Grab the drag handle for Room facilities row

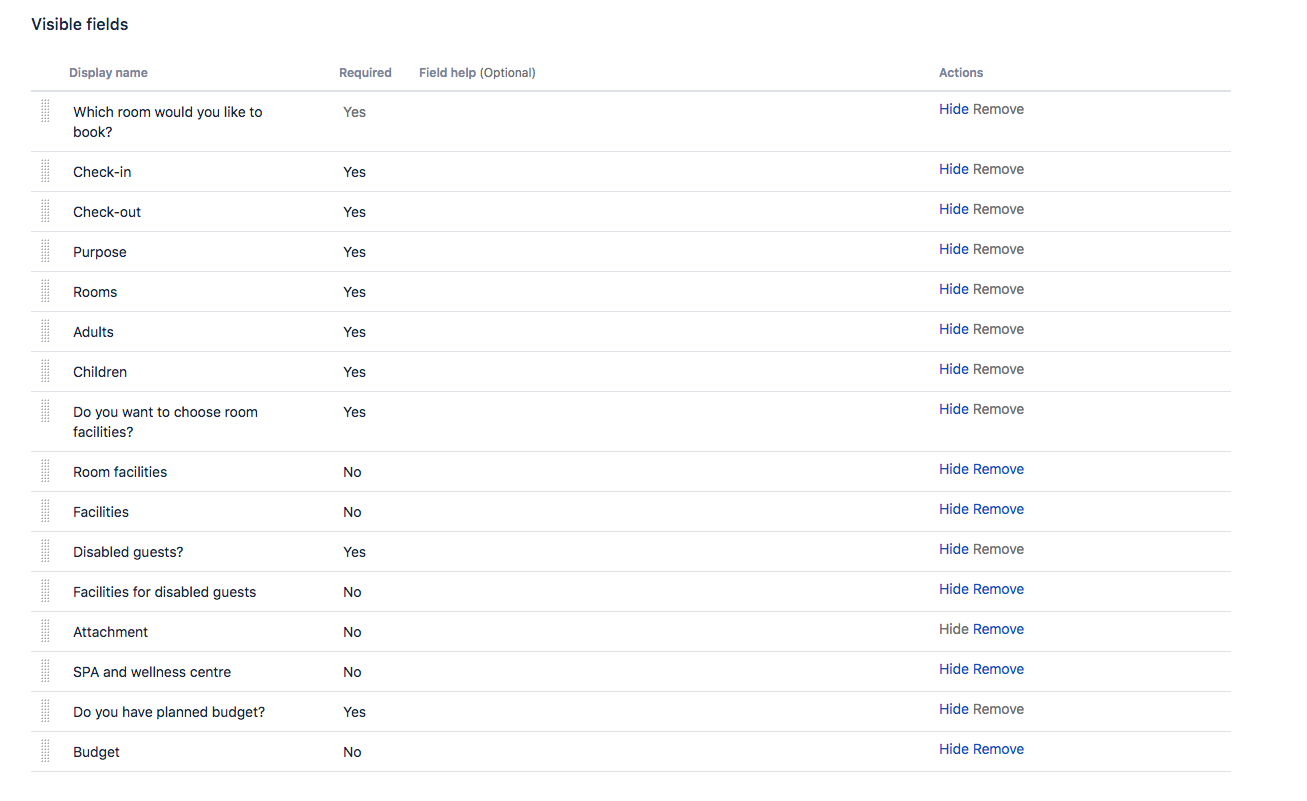click(x=45, y=470)
